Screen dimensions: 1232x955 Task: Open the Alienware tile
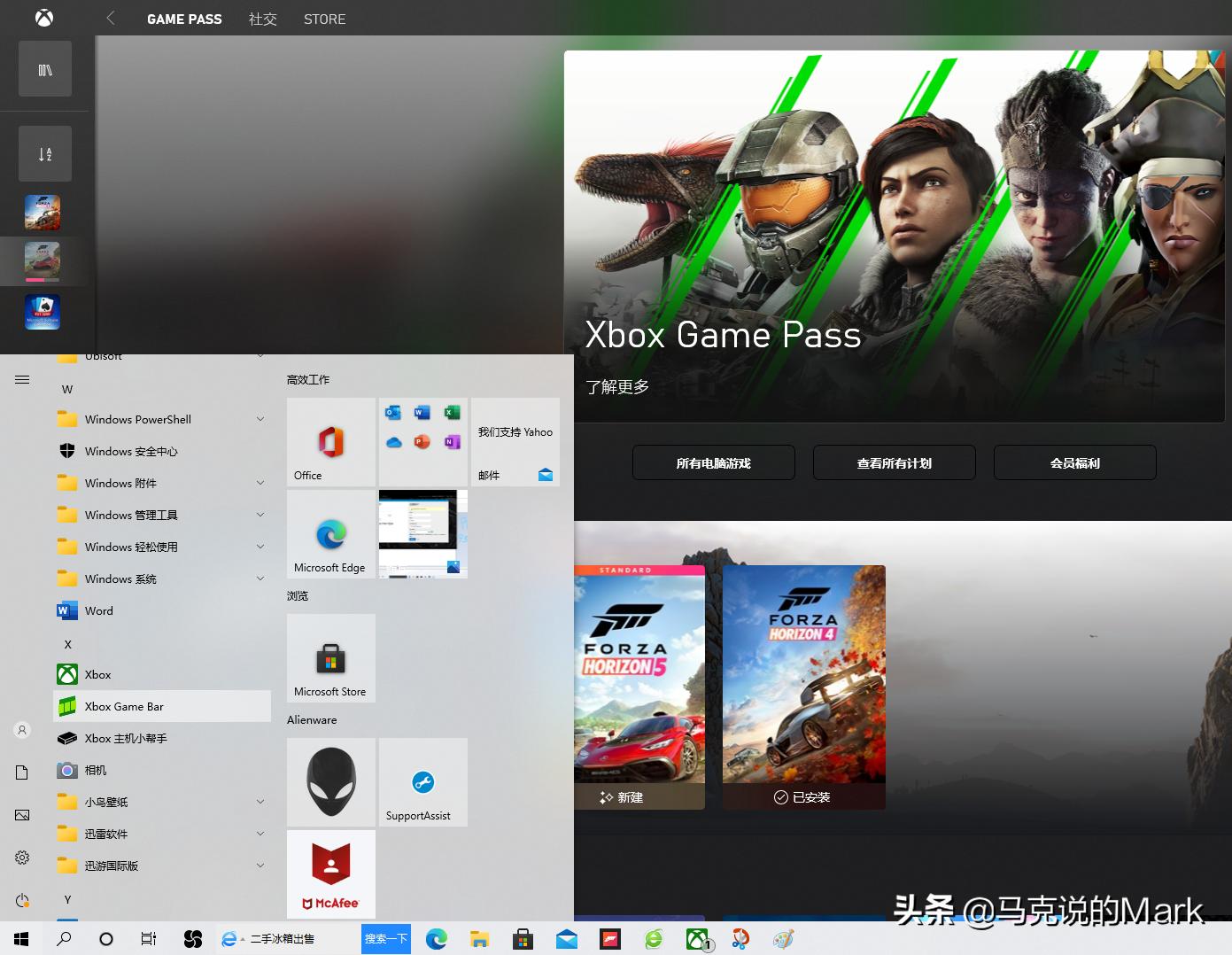click(x=330, y=782)
